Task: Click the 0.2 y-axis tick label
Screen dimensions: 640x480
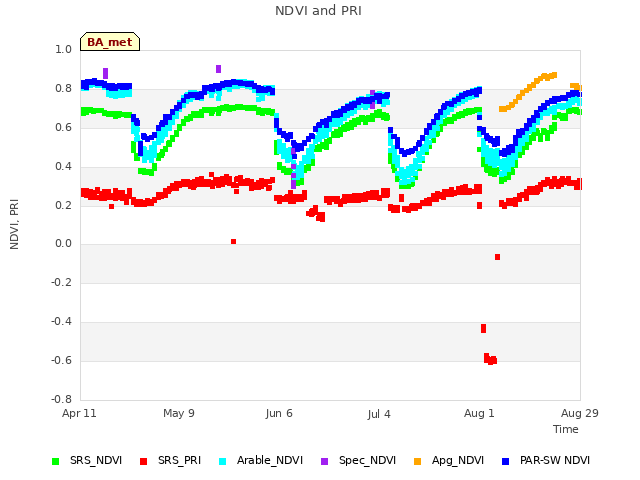Action: [63, 205]
